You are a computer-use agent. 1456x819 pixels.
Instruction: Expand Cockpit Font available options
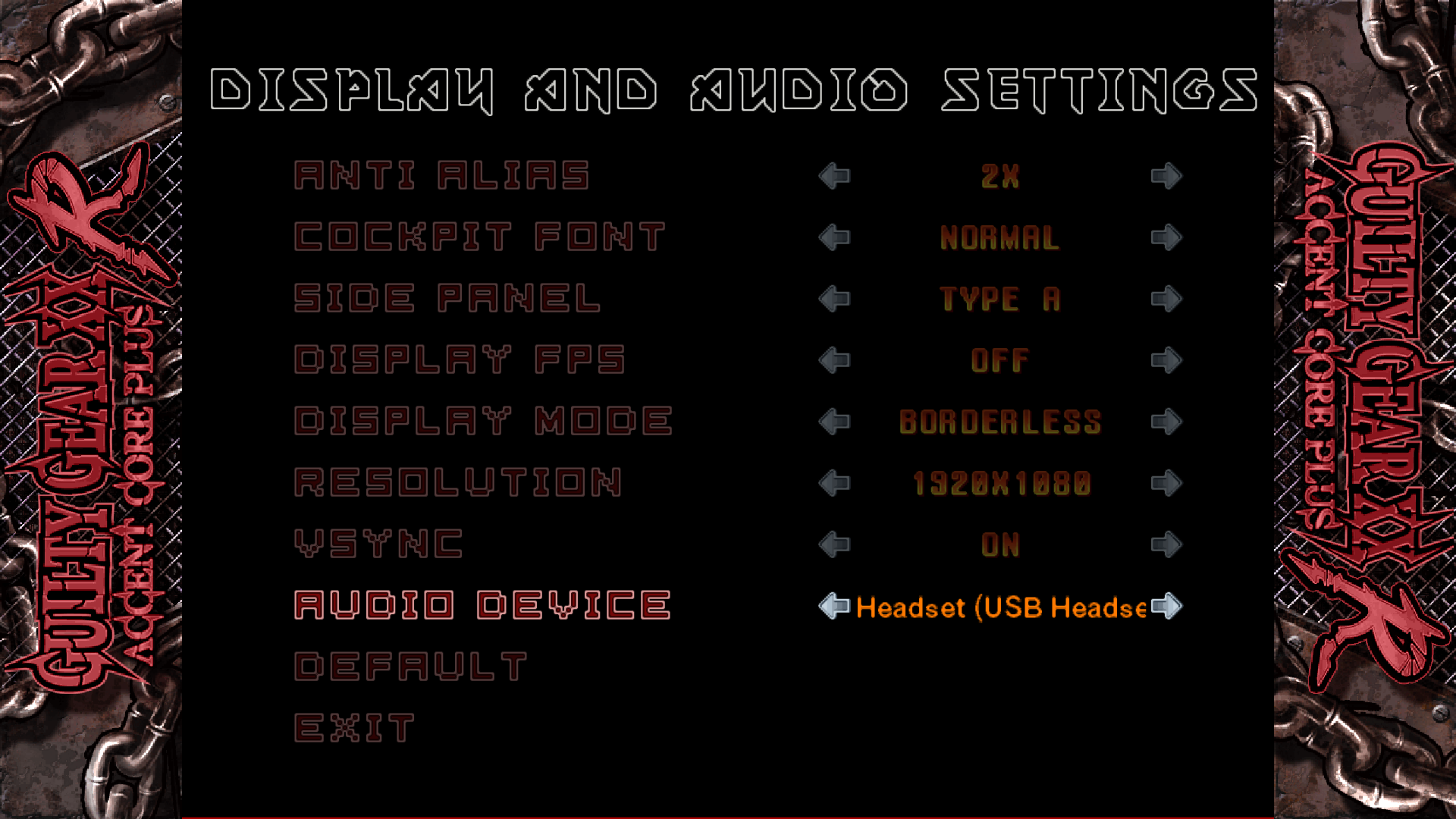point(1165,237)
